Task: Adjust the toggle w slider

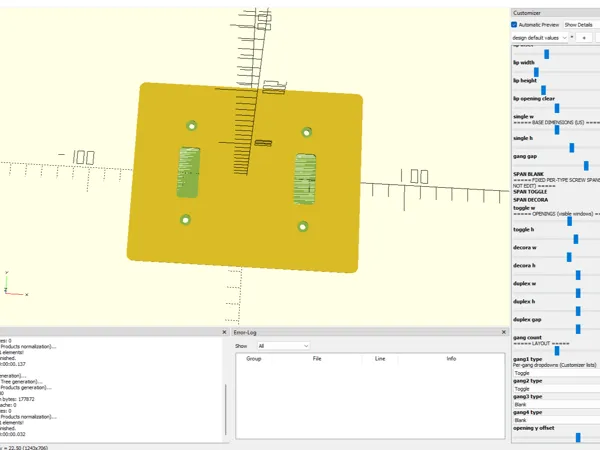Action: [x=569, y=221]
